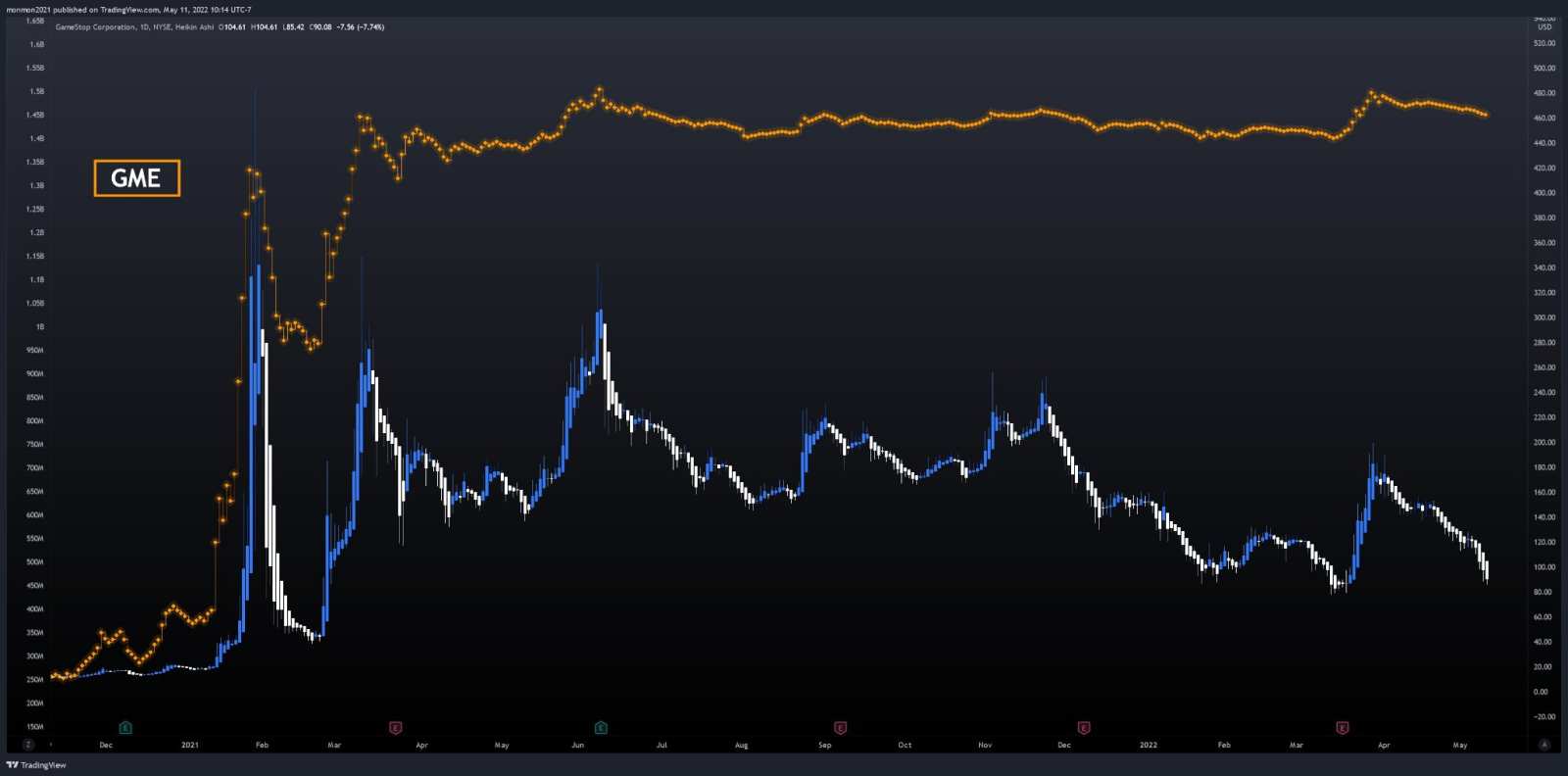Click the latest red earnings marker icon

point(1343,728)
